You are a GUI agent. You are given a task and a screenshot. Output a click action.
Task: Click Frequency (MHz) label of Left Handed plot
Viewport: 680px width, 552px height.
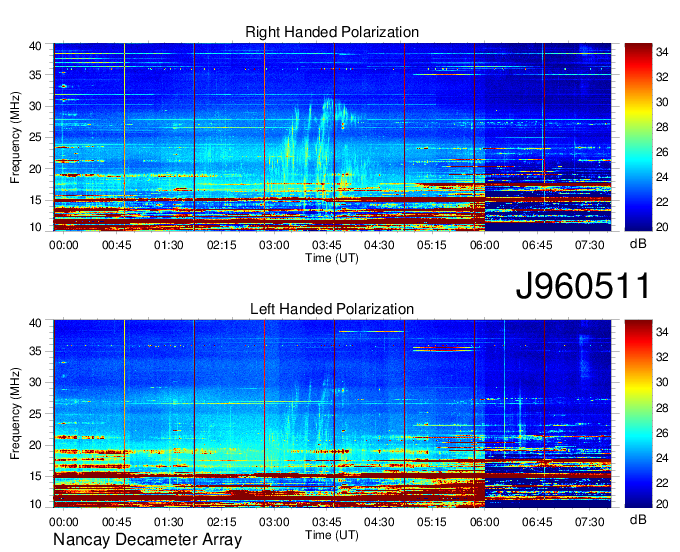click(15, 414)
